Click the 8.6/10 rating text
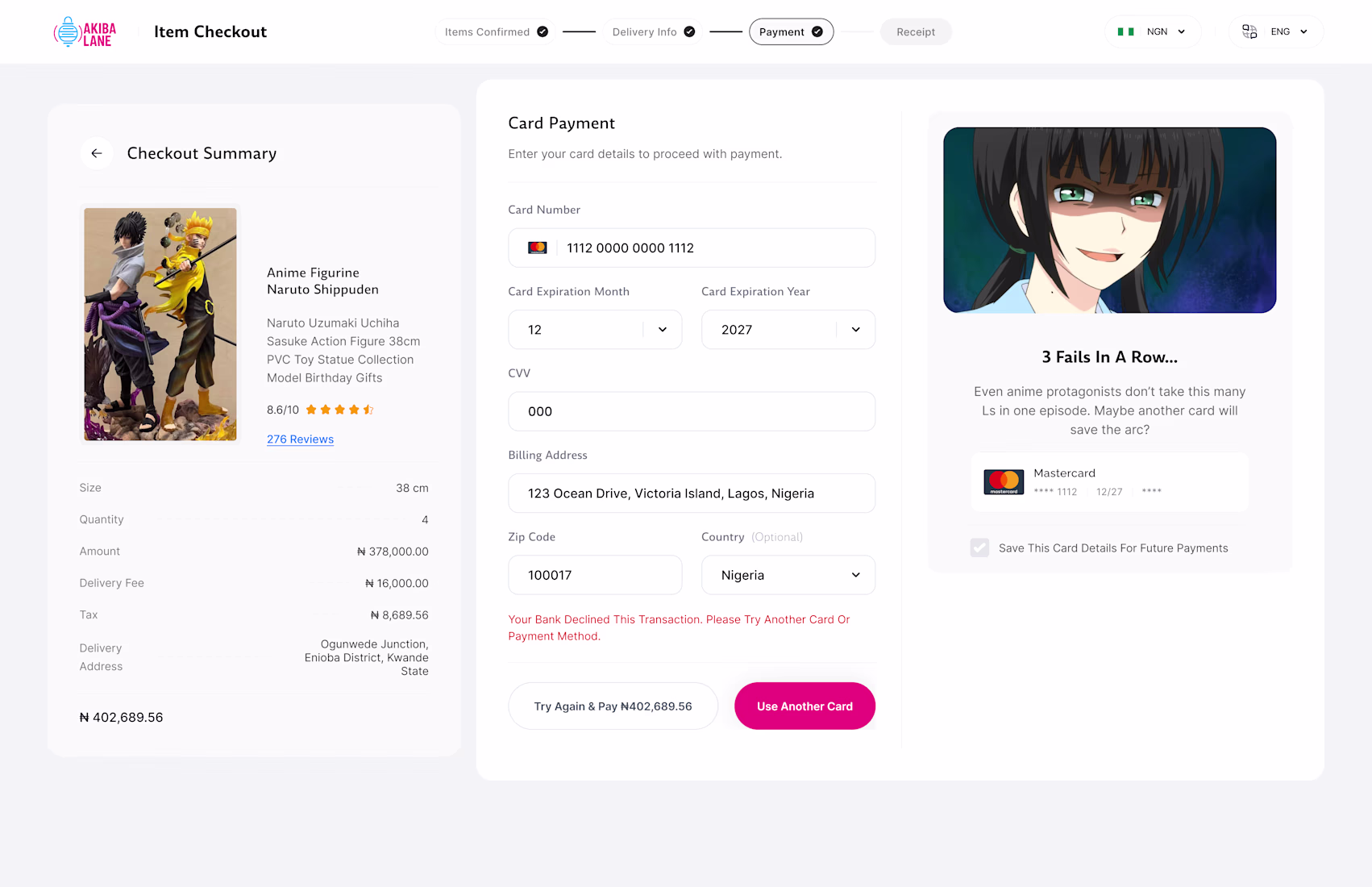1372x887 pixels. point(283,410)
